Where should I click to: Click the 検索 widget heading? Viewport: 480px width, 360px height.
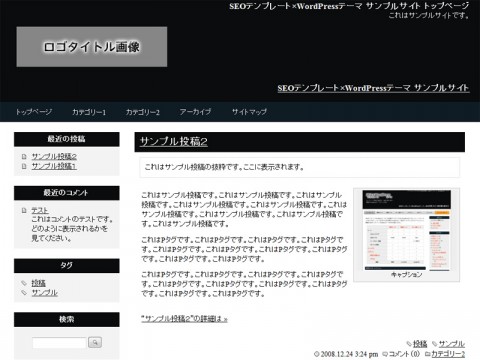[x=67, y=319]
